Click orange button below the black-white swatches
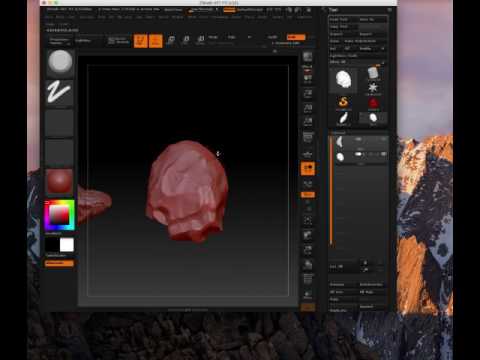The width and height of the screenshot is (480, 360). click(59, 263)
